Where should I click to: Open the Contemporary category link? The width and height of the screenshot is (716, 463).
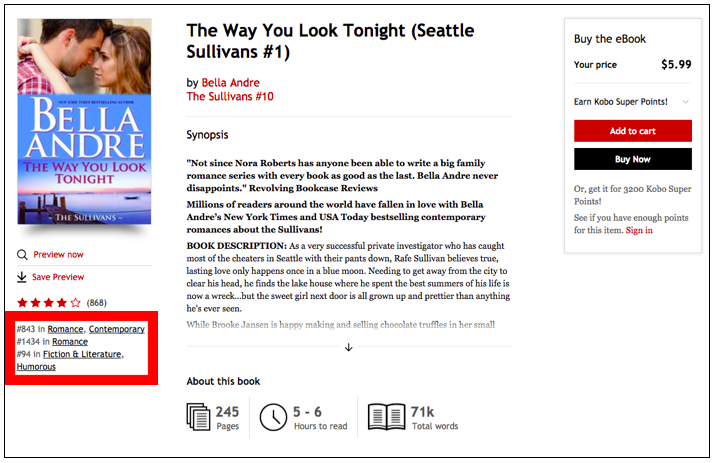(x=116, y=329)
